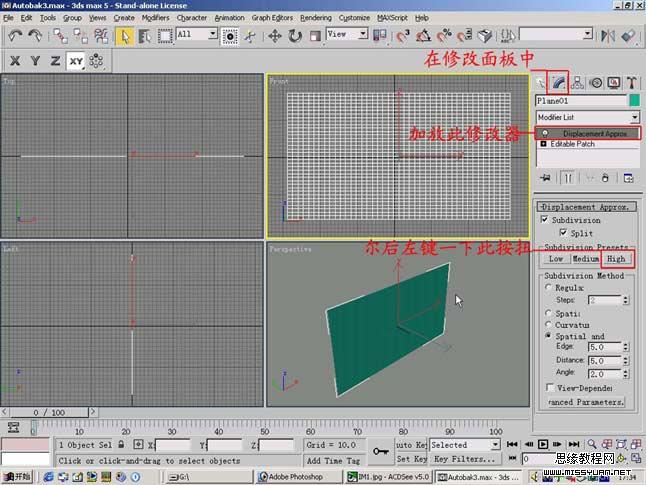Click the Add Time Tag field
646x485 pixels.
click(x=332, y=461)
